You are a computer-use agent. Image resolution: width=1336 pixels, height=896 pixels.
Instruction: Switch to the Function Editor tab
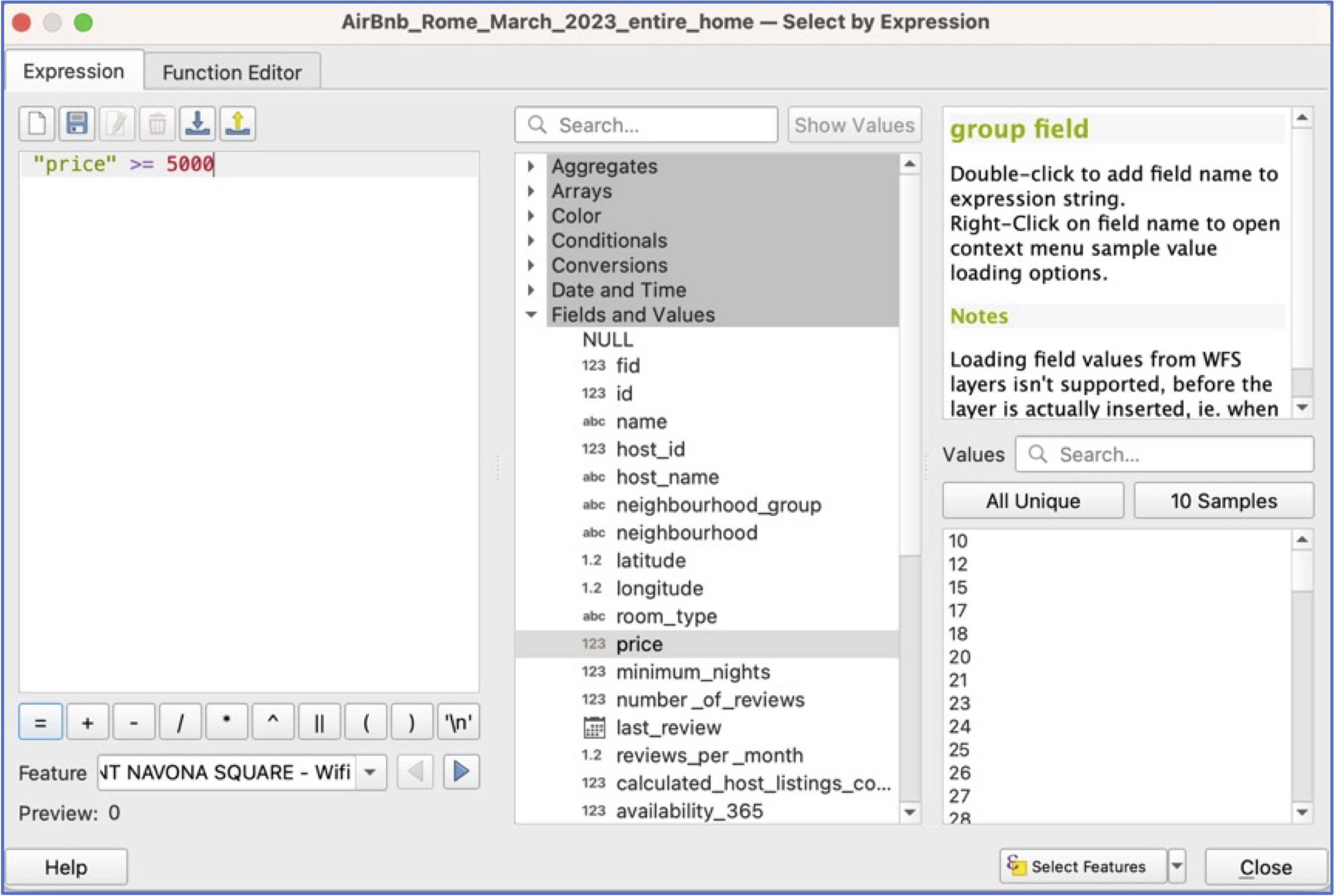tap(232, 72)
